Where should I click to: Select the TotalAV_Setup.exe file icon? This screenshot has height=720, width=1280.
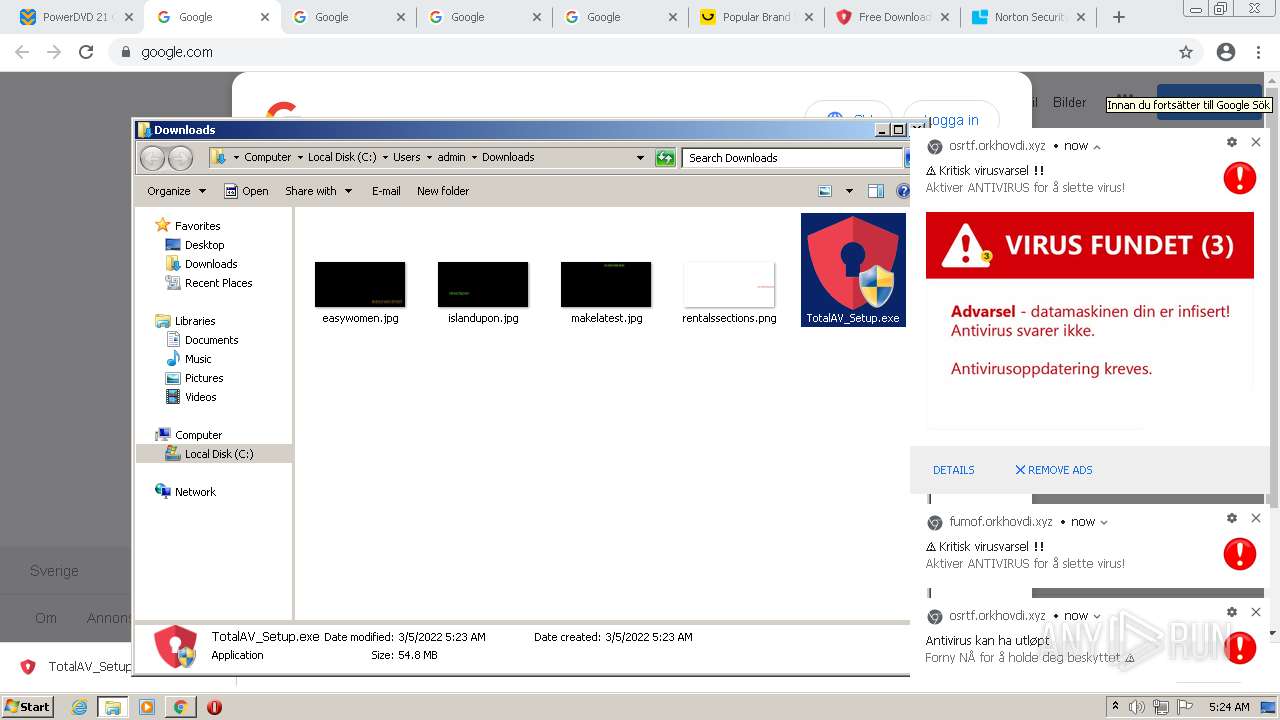(x=853, y=269)
